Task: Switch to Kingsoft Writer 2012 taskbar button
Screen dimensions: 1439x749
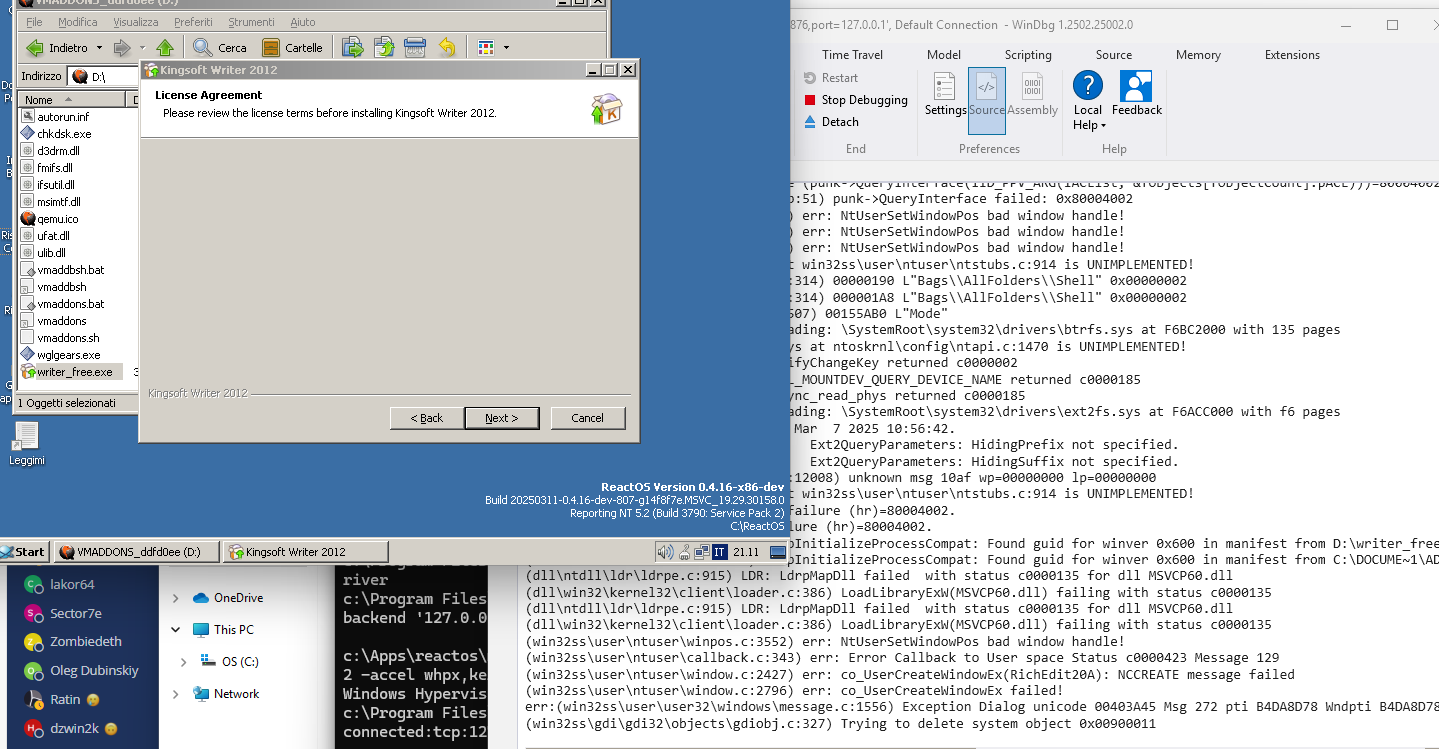Action: [x=305, y=551]
